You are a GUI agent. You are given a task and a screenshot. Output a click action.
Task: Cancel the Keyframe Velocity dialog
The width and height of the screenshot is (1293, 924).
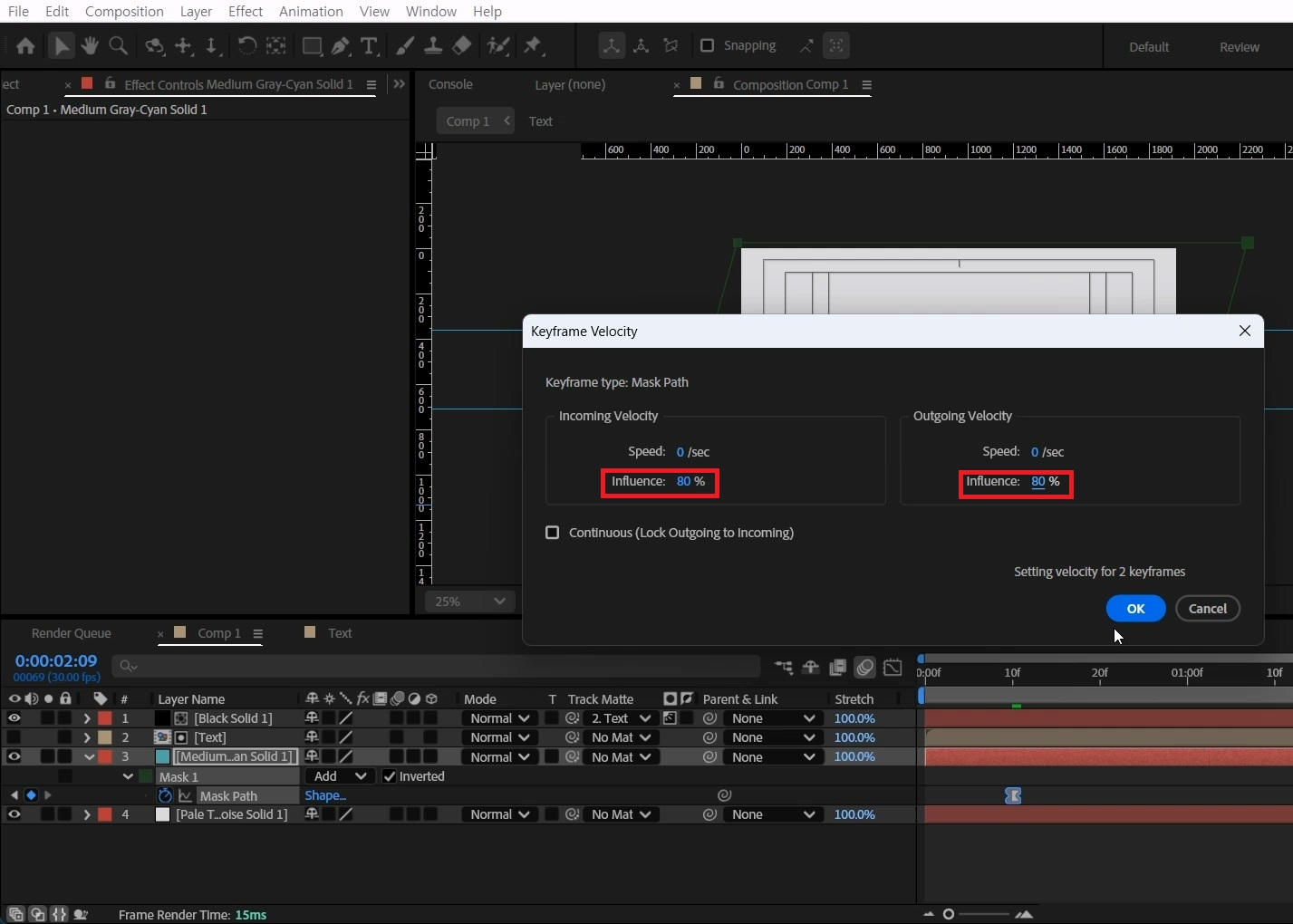pos(1208,609)
